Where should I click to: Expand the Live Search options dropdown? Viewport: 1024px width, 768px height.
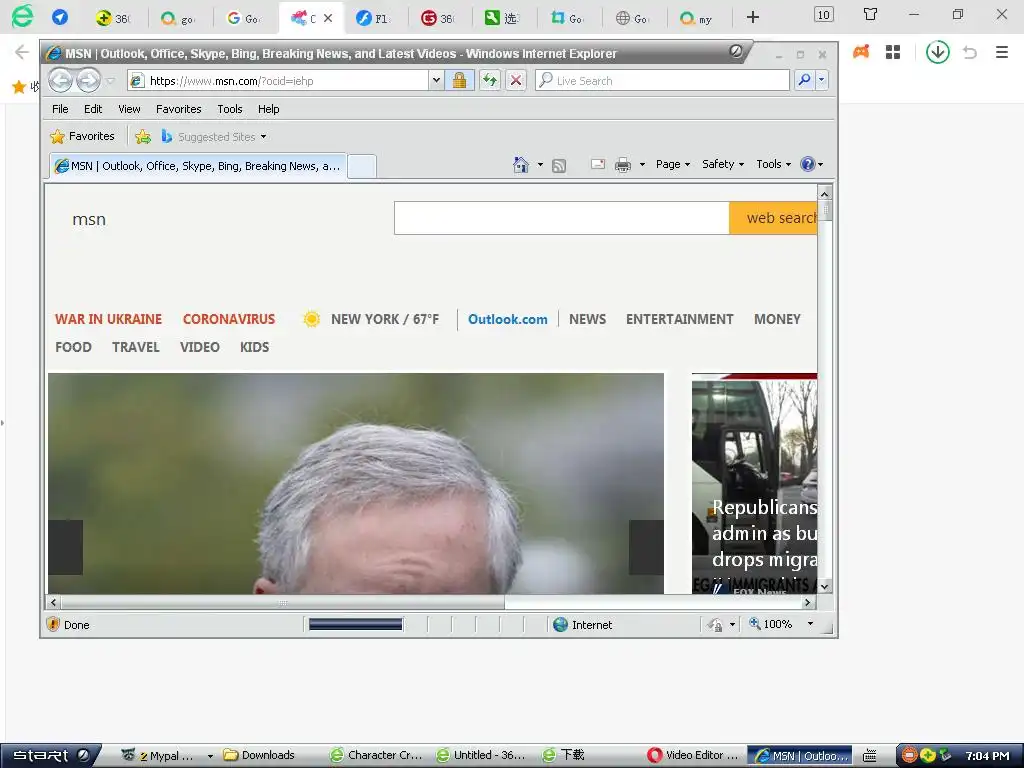822,80
